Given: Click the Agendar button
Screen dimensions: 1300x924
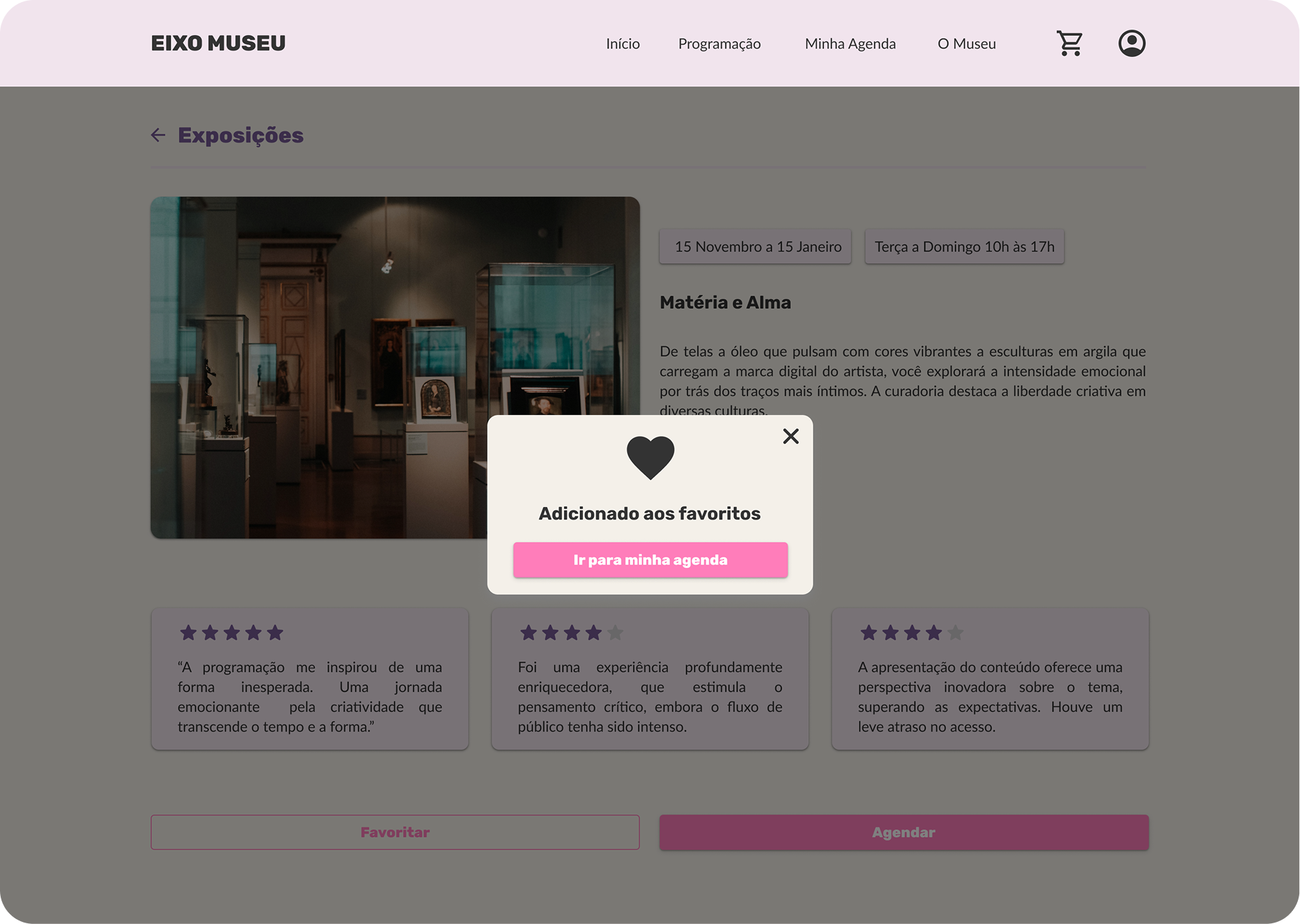Looking at the screenshot, I should tap(904, 832).
